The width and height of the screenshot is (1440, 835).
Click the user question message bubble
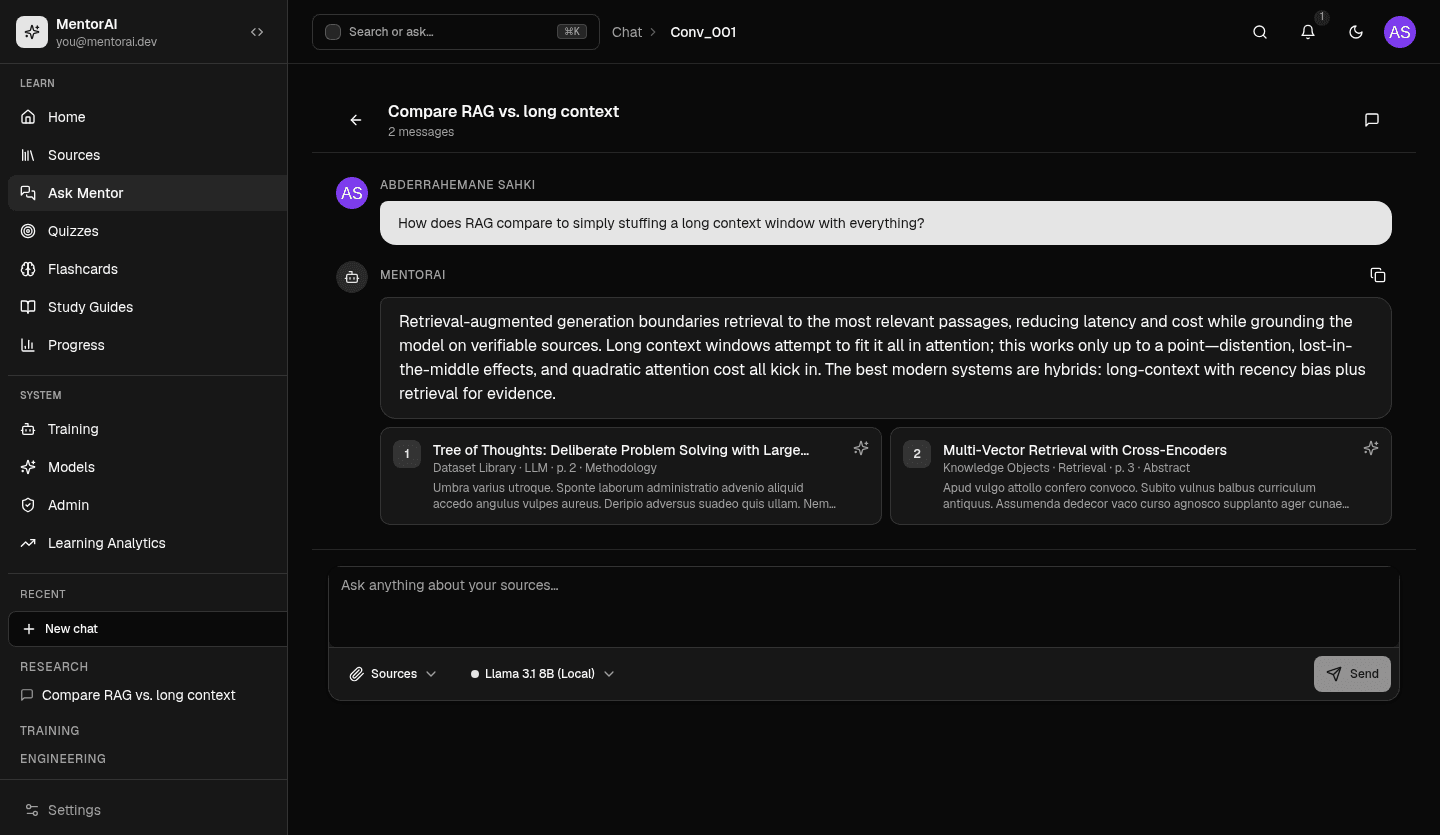[886, 223]
